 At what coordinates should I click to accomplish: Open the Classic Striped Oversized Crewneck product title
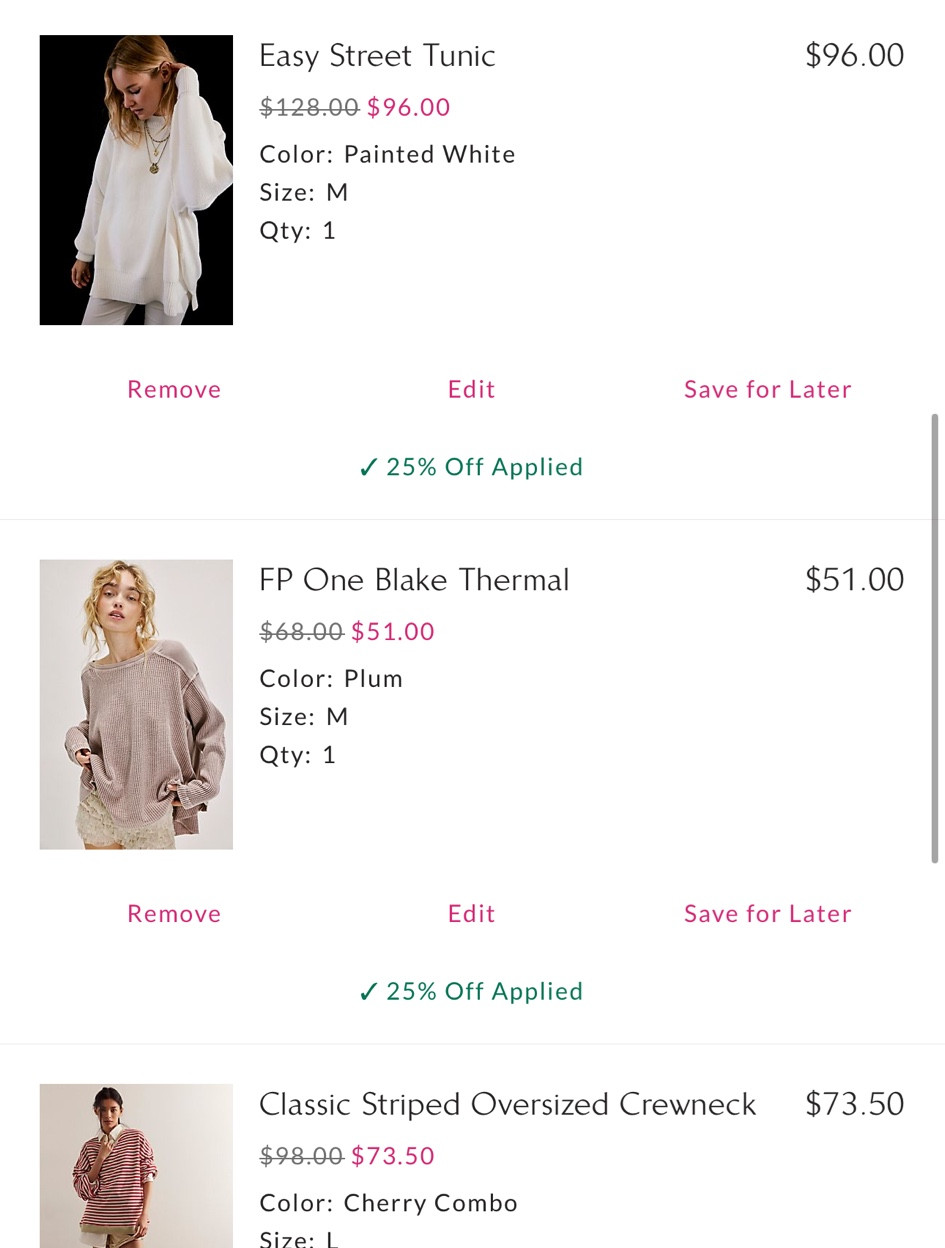507,1104
